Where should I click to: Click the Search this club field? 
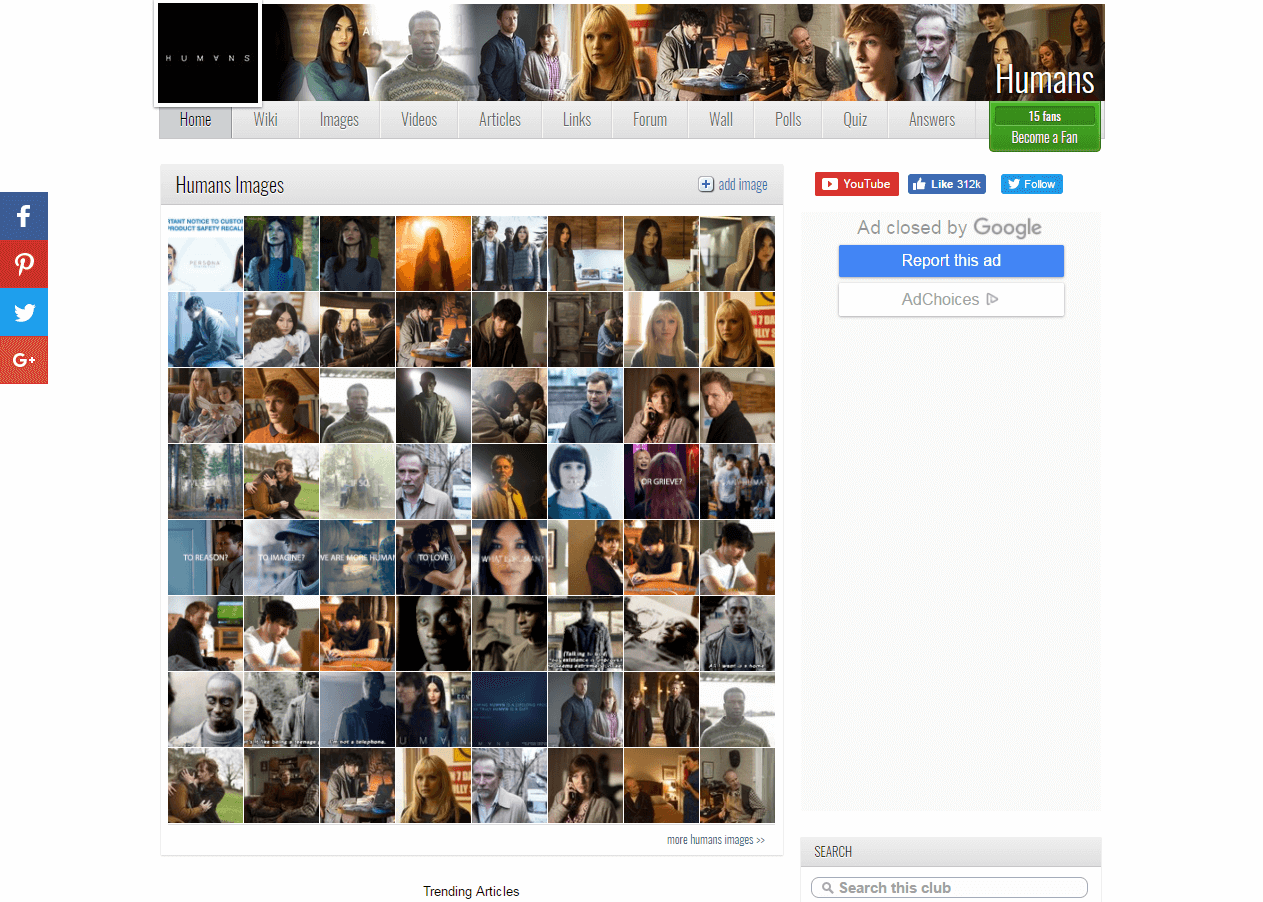point(955,888)
